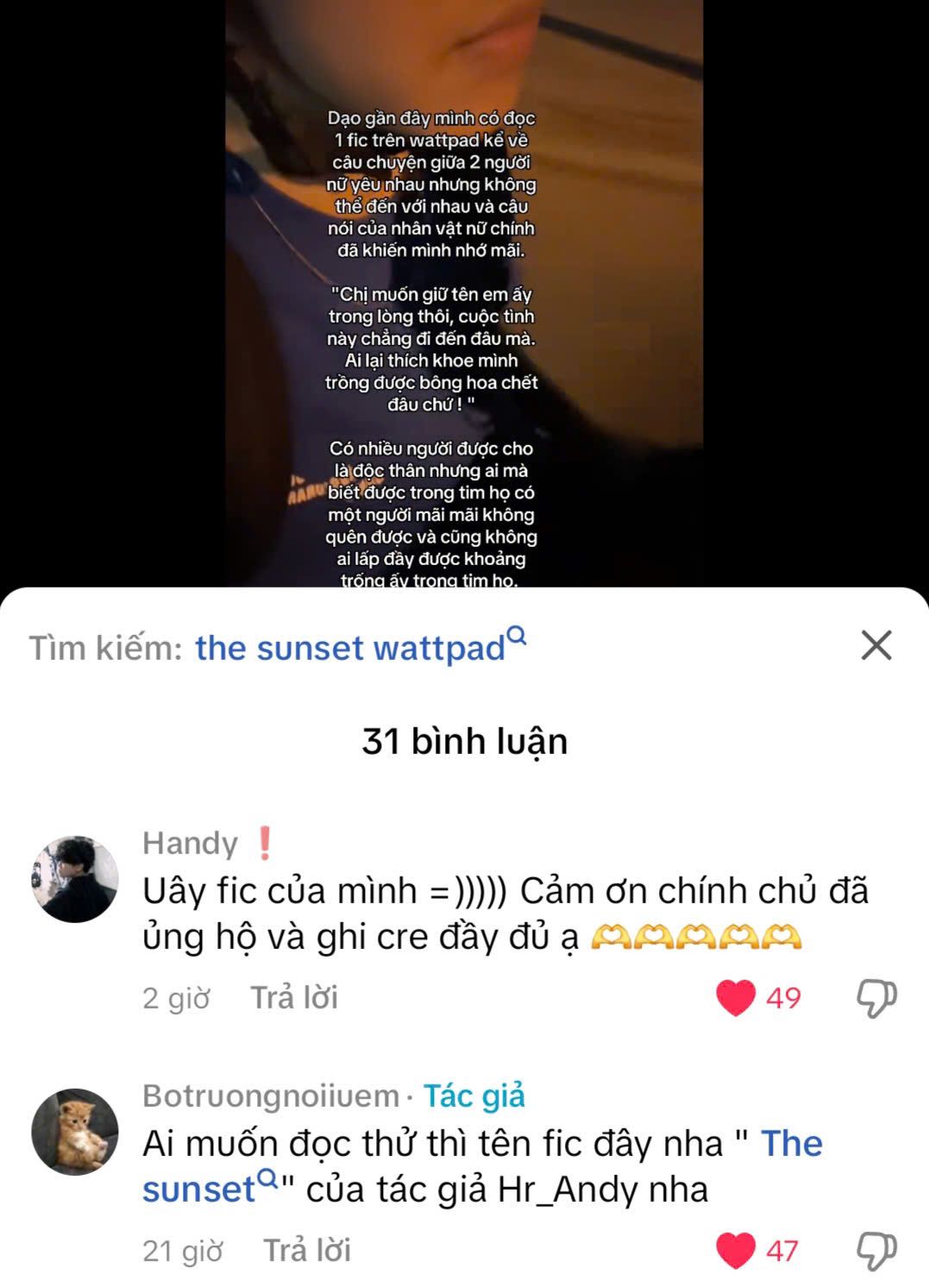Viewport: 929px width, 1288px height.
Task: Reply to Handy's comment via 'Trả lời'
Action: pos(294,998)
